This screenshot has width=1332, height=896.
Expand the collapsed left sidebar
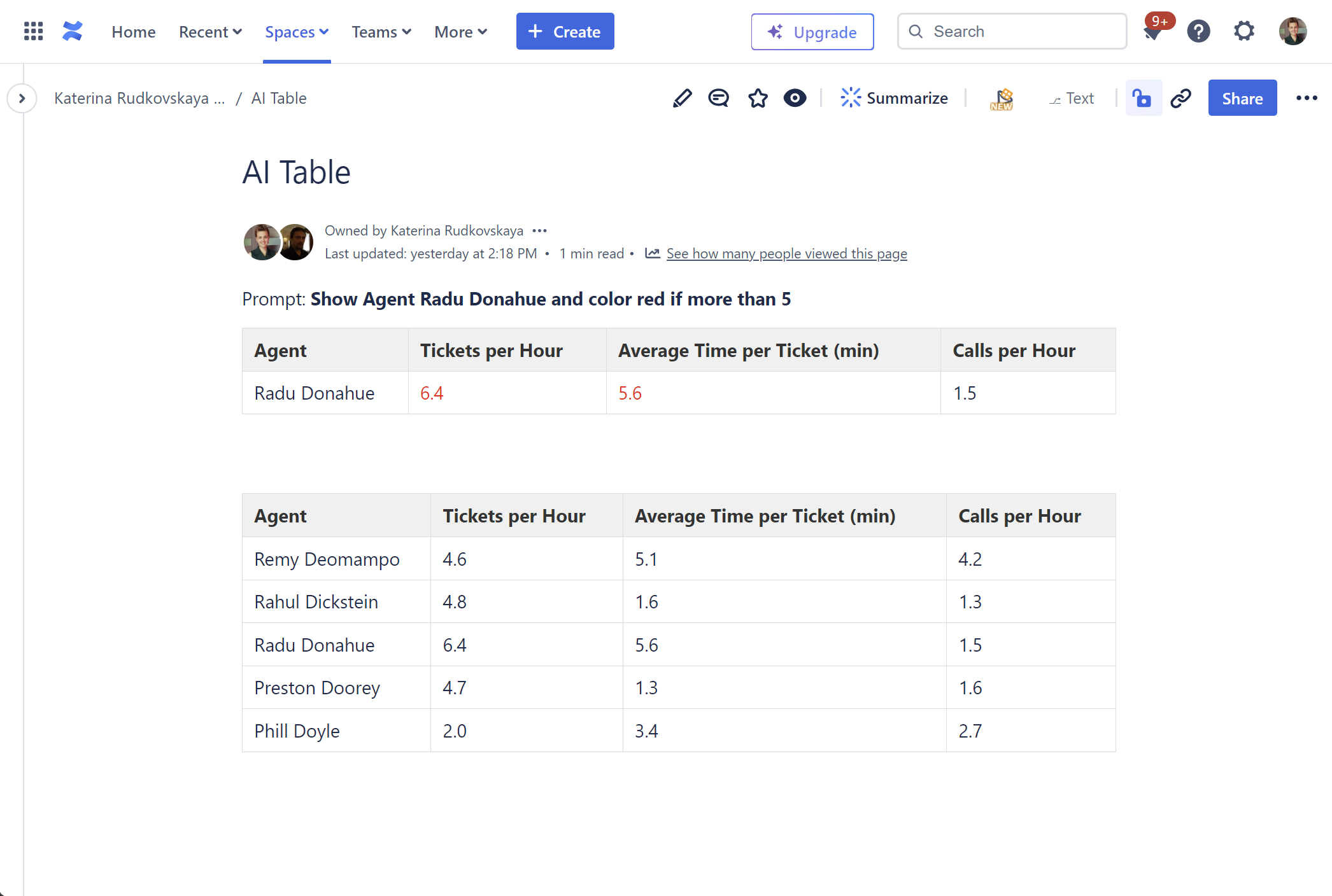tap(22, 99)
